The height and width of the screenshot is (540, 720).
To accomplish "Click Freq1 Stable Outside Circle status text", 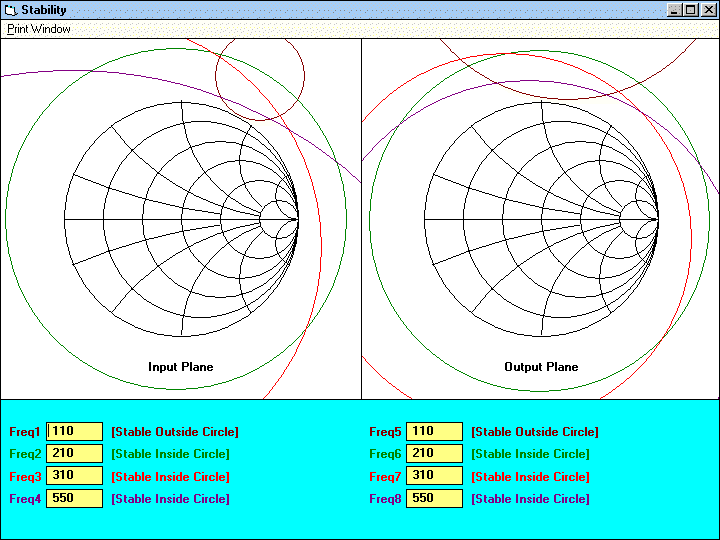I will [x=175, y=432].
